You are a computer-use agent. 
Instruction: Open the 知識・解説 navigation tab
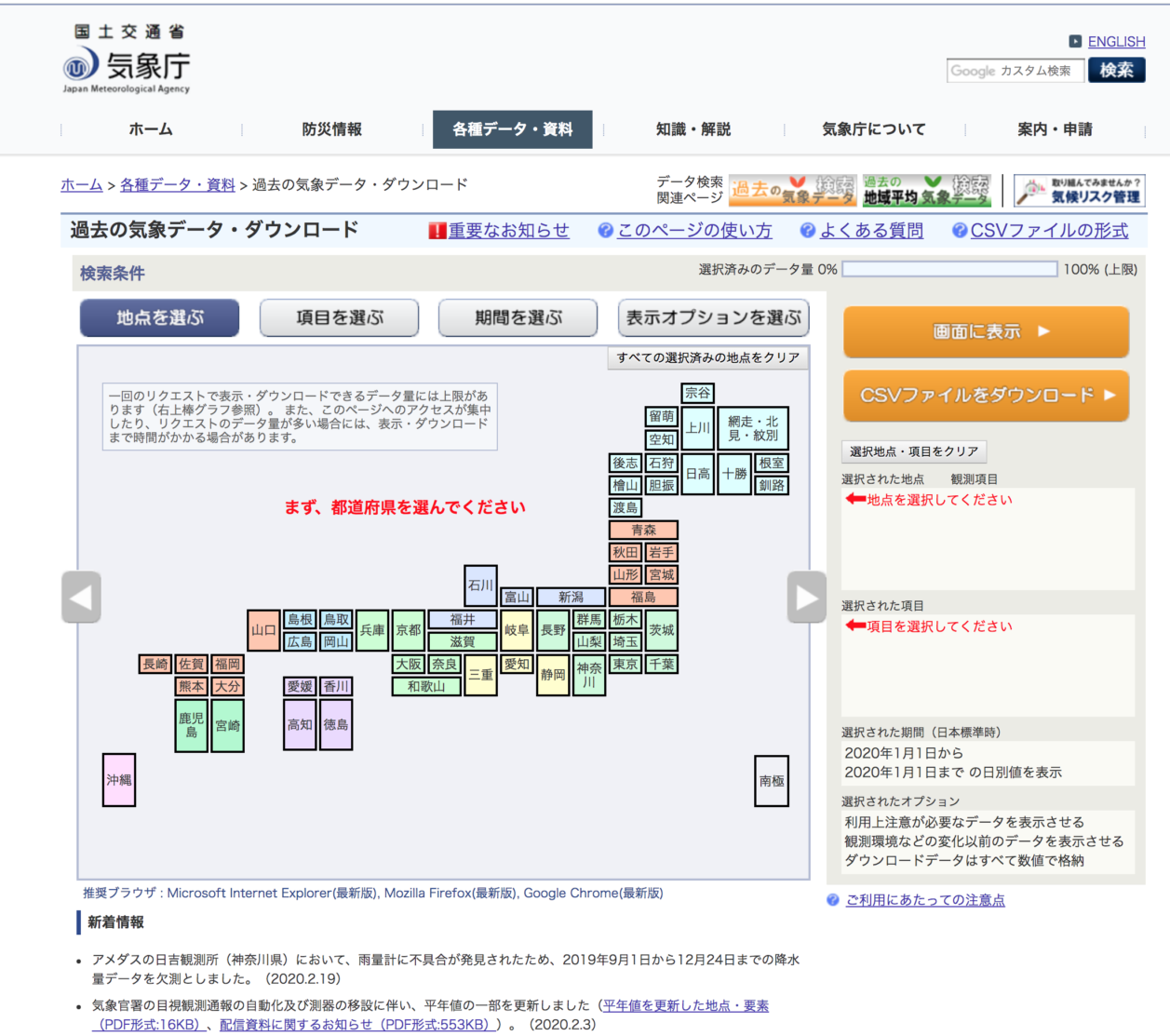[x=693, y=129]
